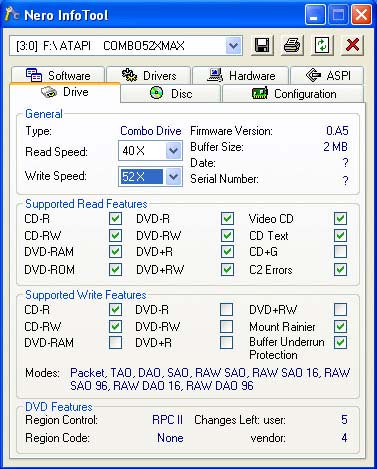
Task: Click the Supported Read Features heading
Action: (86, 204)
